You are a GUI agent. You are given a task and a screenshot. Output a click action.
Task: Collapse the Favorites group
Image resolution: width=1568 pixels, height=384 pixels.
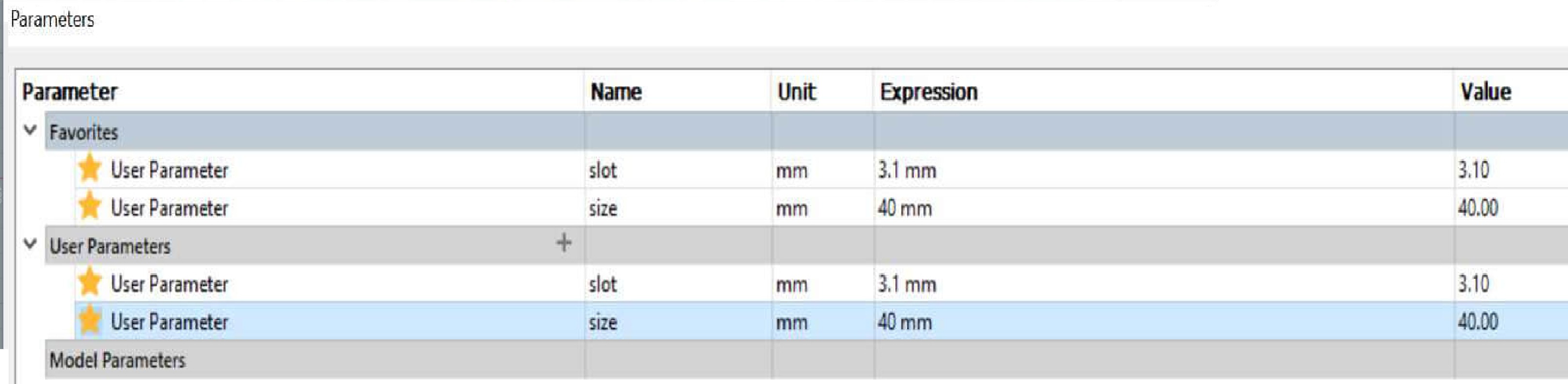pos(30,130)
